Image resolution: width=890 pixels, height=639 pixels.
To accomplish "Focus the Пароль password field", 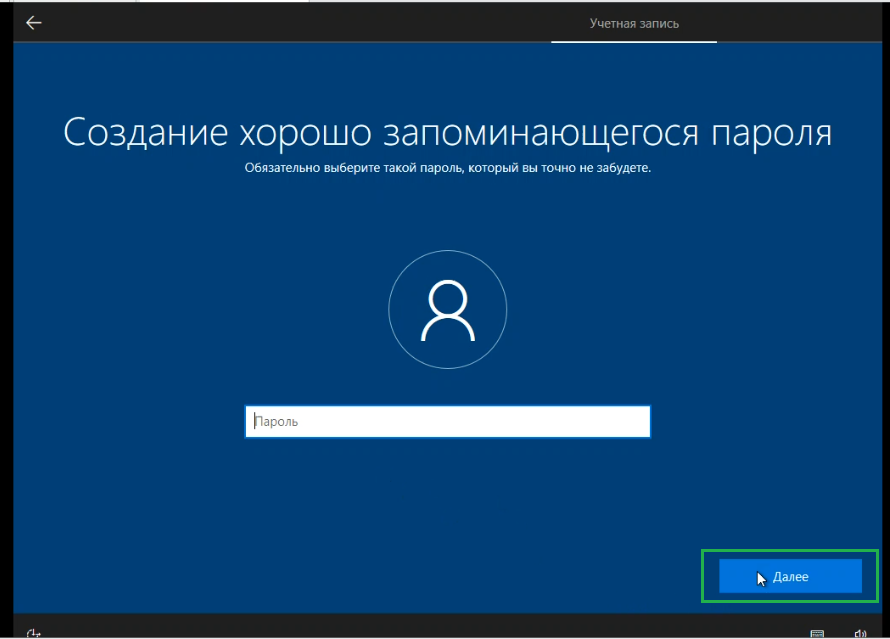I will [447, 422].
